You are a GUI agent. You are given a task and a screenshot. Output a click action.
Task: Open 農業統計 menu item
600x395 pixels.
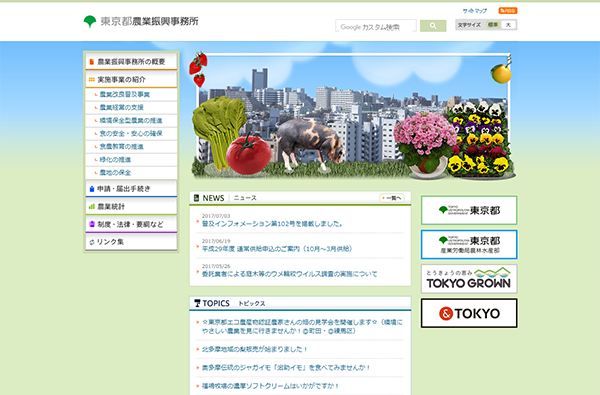click(131, 206)
